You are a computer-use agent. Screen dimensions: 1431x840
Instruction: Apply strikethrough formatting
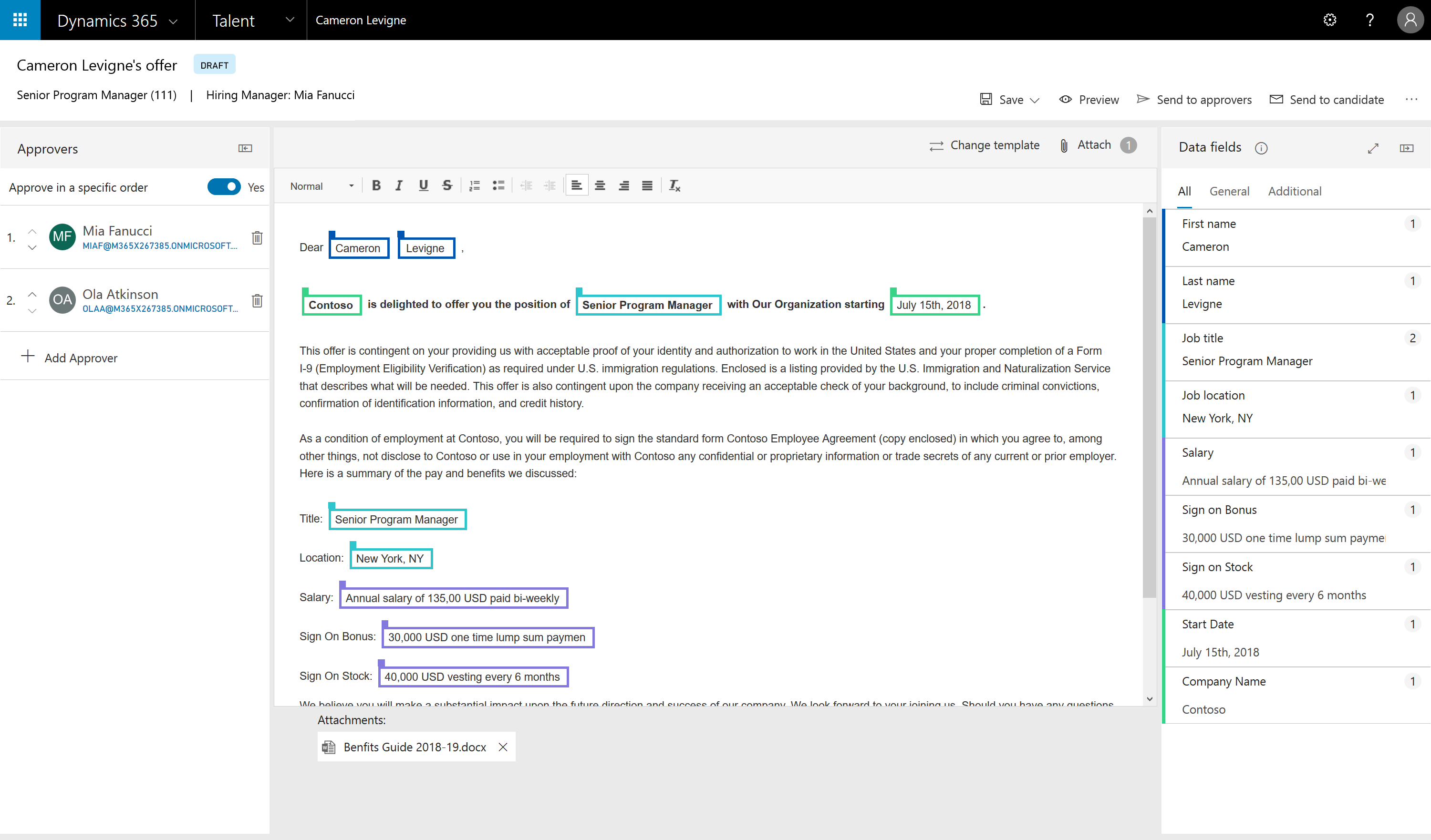[447, 185]
